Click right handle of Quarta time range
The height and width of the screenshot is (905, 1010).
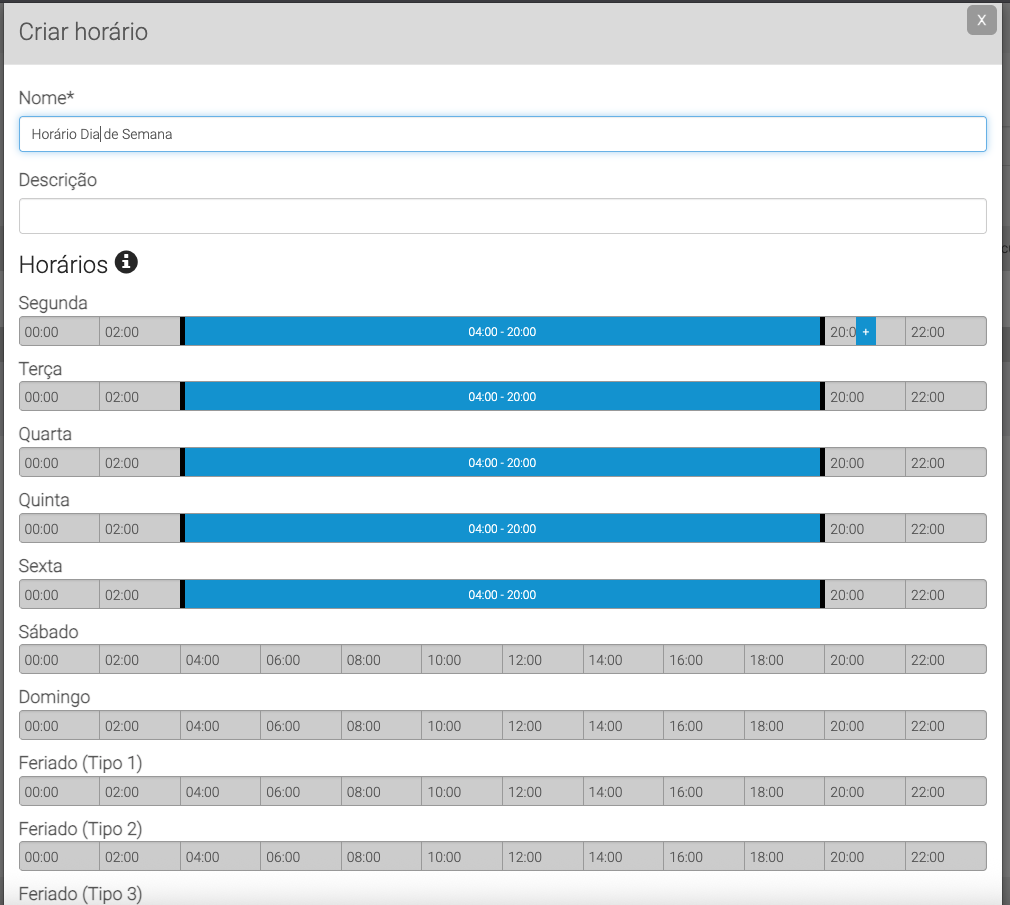pyautogui.click(x=822, y=463)
